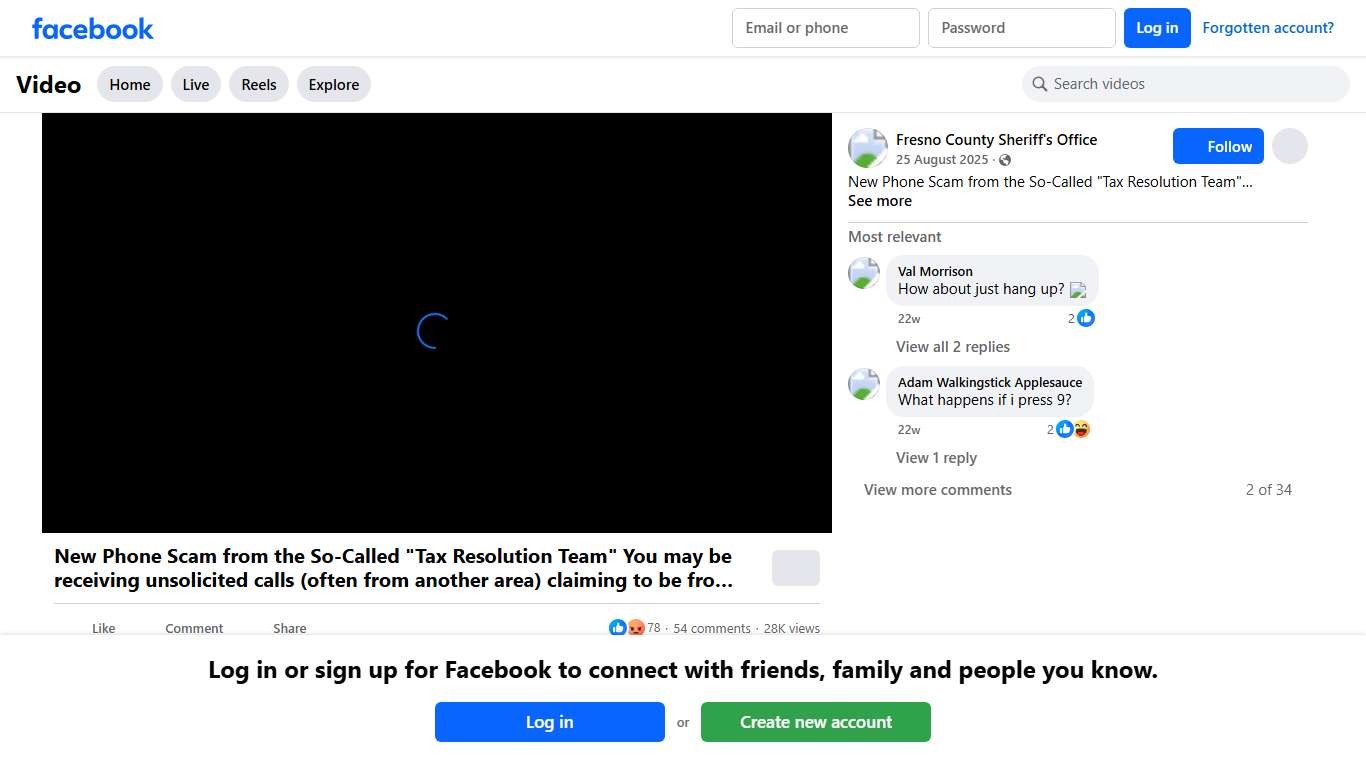Open the Reels tab
Screen dimensions: 1366x768
point(258,85)
